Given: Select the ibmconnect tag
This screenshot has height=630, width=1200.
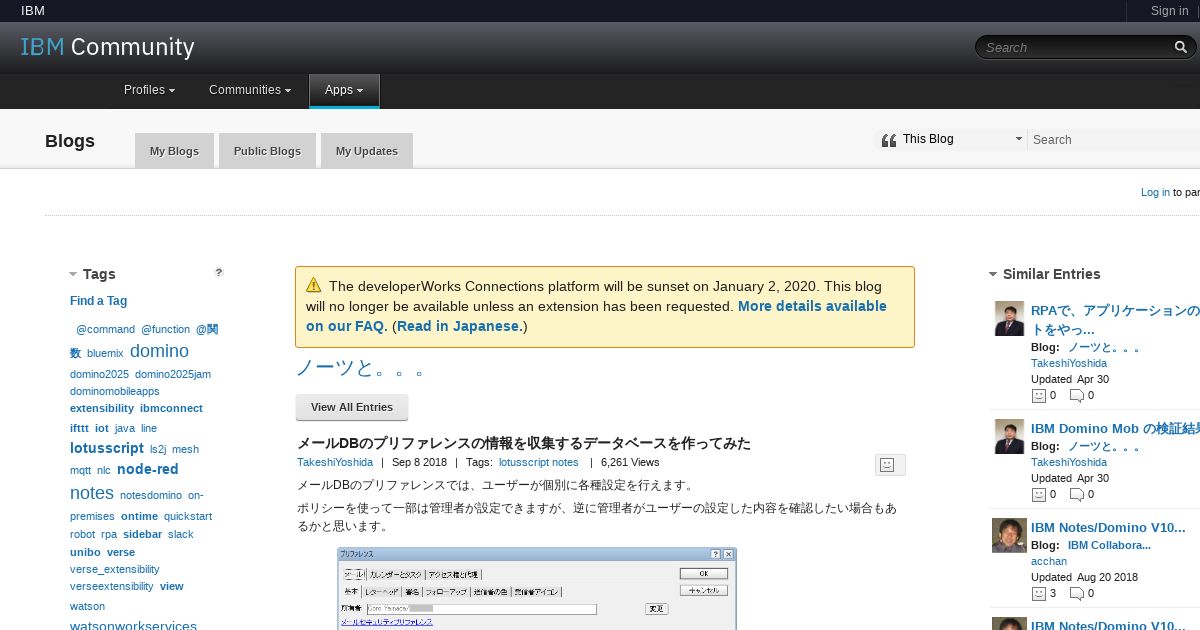Looking at the screenshot, I should [171, 408].
